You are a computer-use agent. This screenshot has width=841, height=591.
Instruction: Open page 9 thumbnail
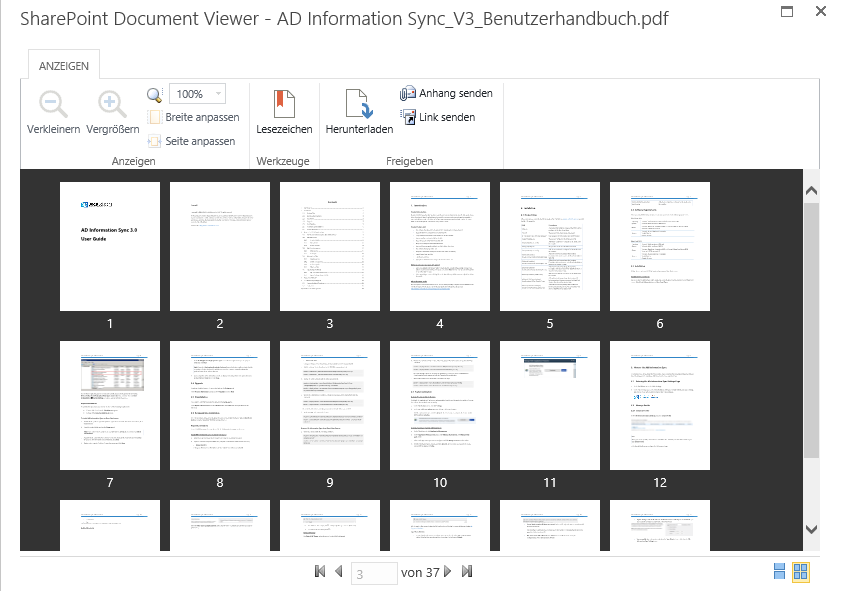pyautogui.click(x=330, y=405)
